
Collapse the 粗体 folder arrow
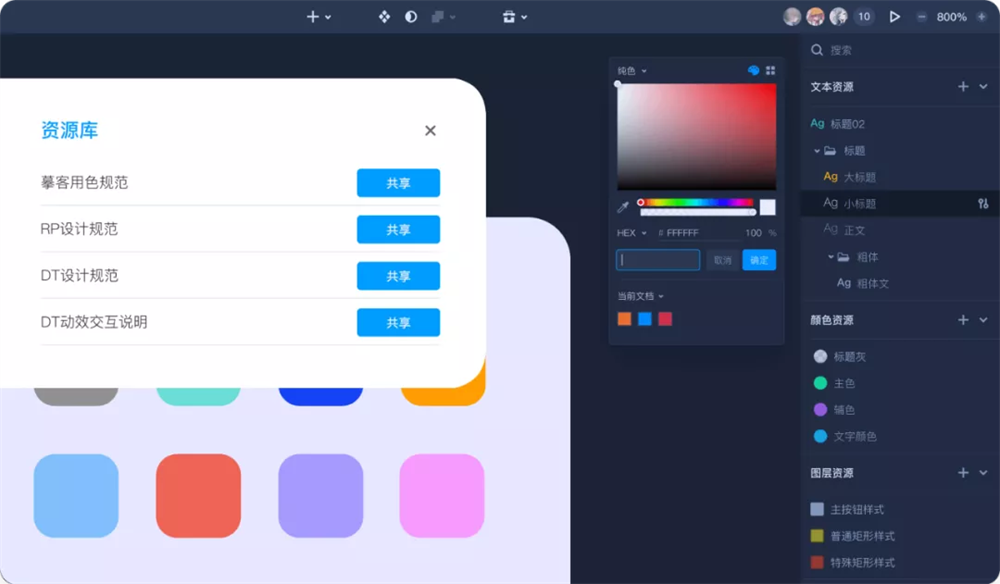click(830, 257)
